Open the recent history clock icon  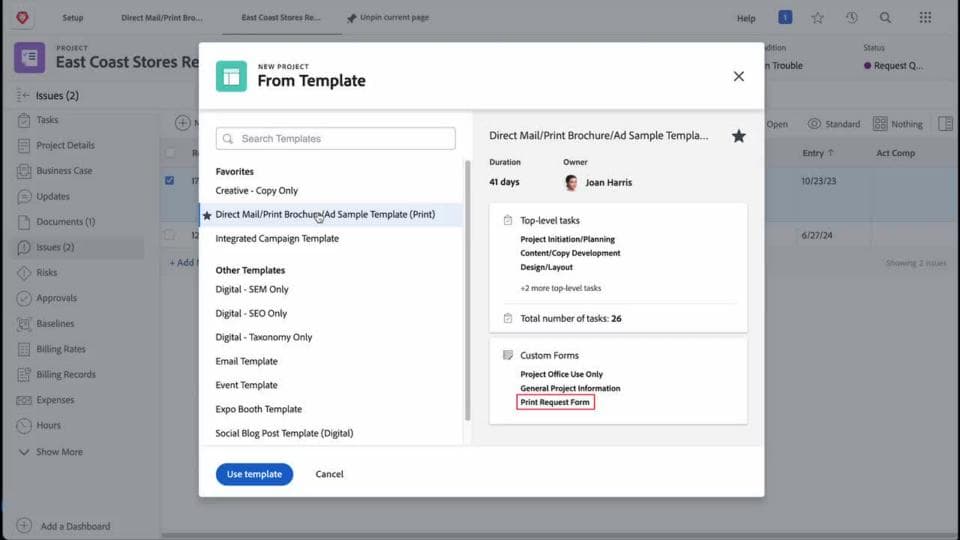click(x=852, y=18)
